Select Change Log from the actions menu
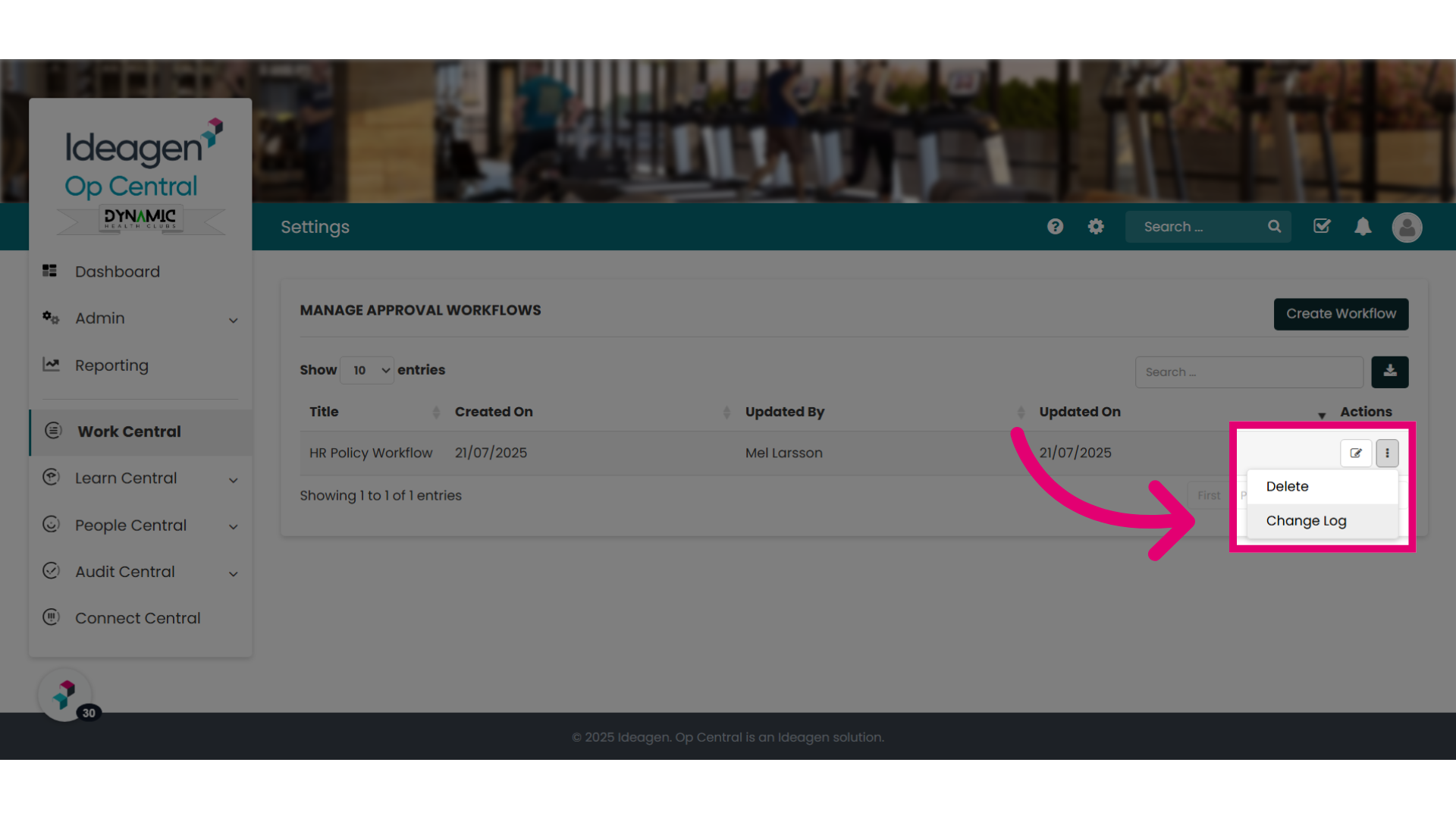This screenshot has width=1456, height=819. (x=1323, y=521)
